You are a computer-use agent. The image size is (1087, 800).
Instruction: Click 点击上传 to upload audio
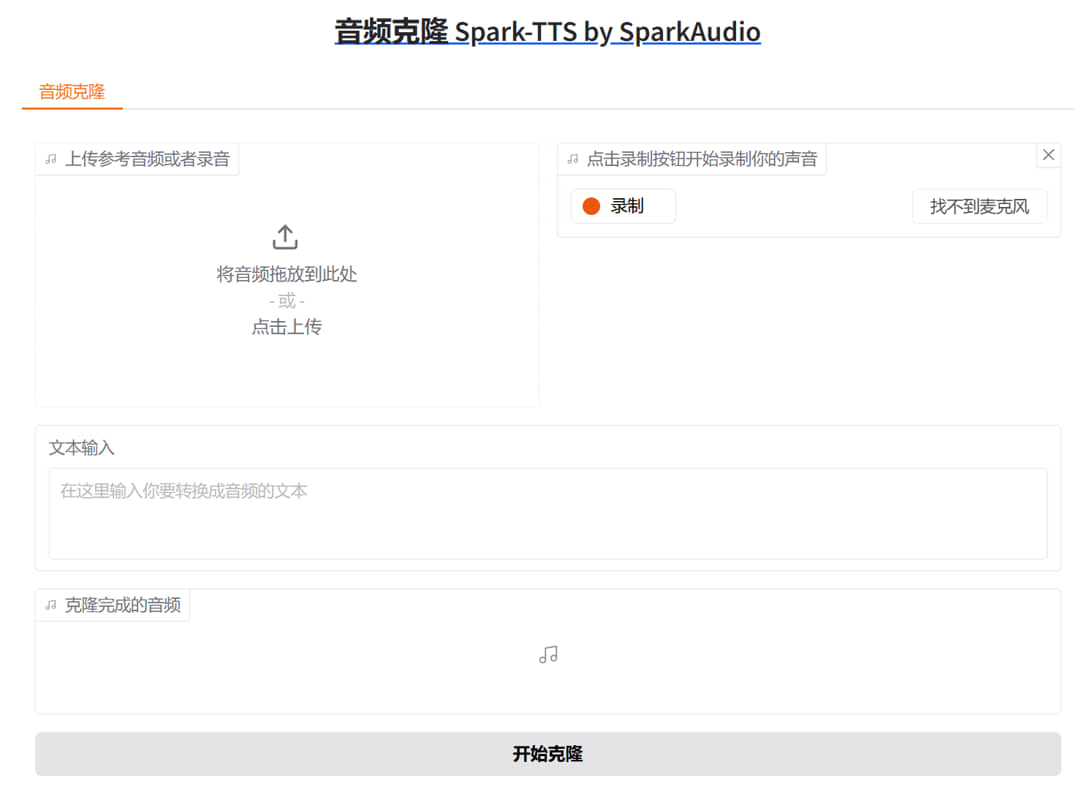tap(286, 327)
